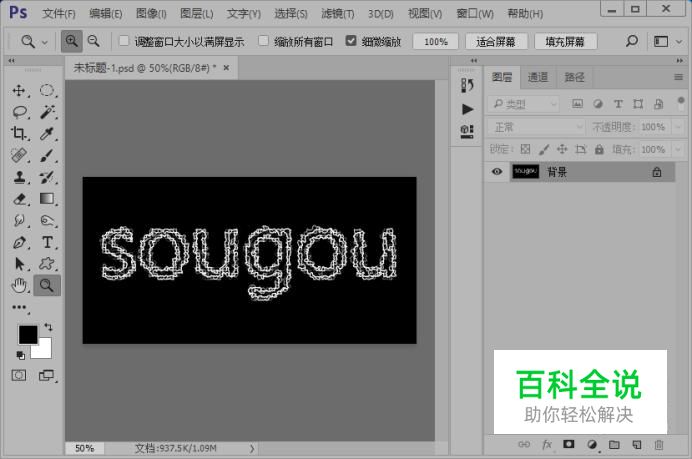
Task: Filter layers by shape layer icon
Action: coord(638,104)
